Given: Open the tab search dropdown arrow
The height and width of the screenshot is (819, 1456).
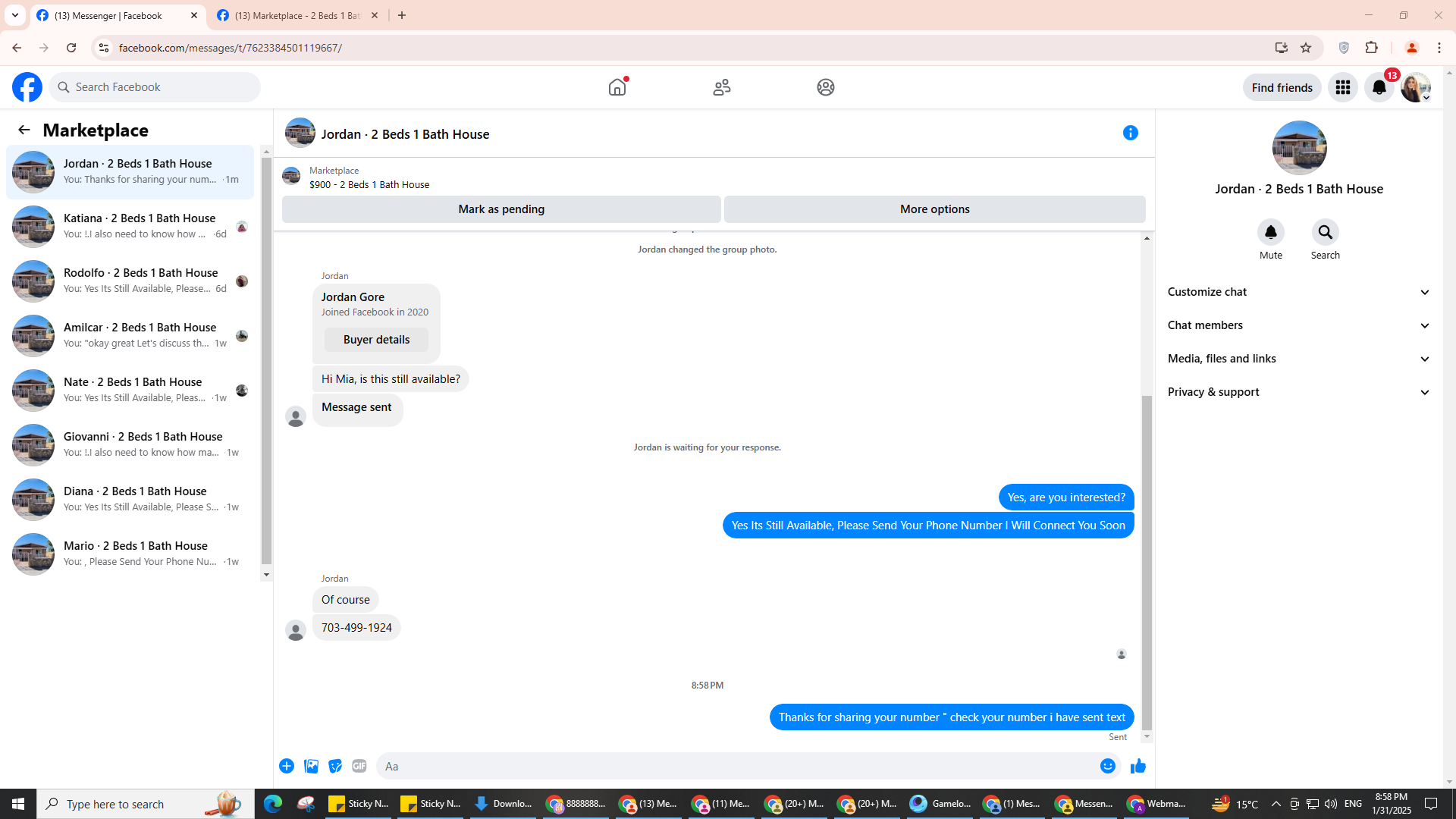Looking at the screenshot, I should coord(15,15).
